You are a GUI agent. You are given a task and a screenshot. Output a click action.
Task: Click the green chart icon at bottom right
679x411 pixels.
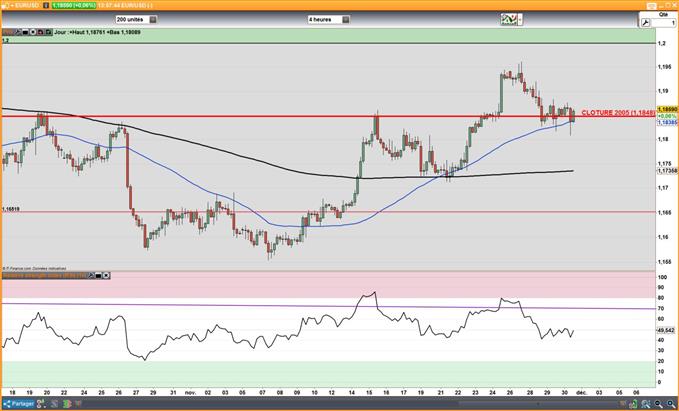(x=634, y=405)
